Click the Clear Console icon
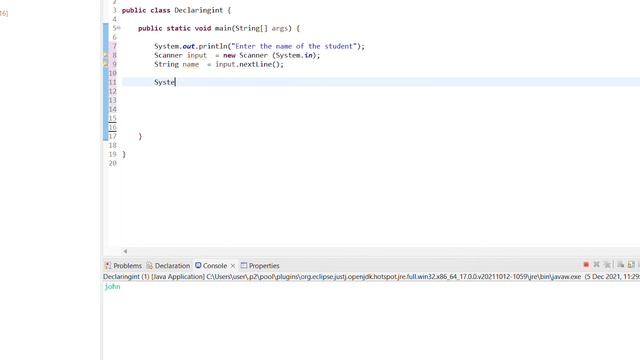640x360 pixels. click(620, 265)
